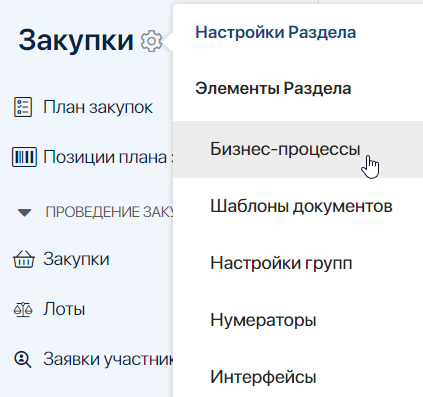Image resolution: width=423 pixels, height=397 pixels.
Task: Open Настройки Раздела from the popup menu
Action: [x=276, y=32]
